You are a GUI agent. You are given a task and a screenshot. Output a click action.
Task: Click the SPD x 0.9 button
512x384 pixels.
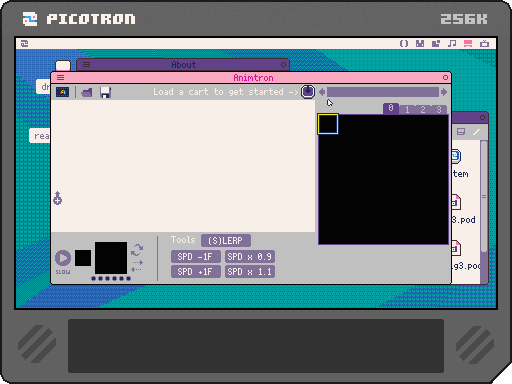pos(250,257)
